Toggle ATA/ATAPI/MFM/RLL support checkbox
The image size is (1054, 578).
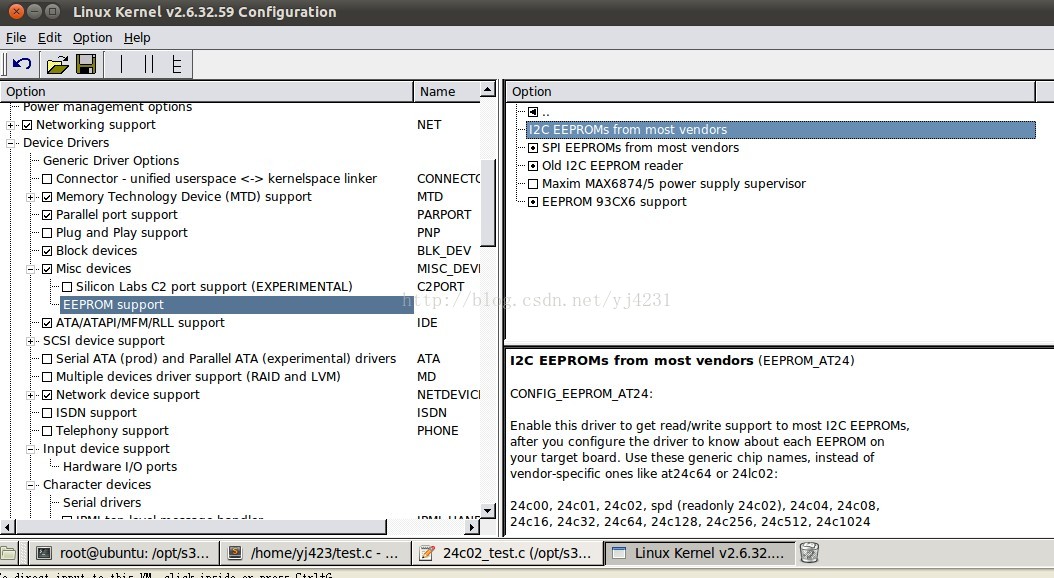(47, 323)
